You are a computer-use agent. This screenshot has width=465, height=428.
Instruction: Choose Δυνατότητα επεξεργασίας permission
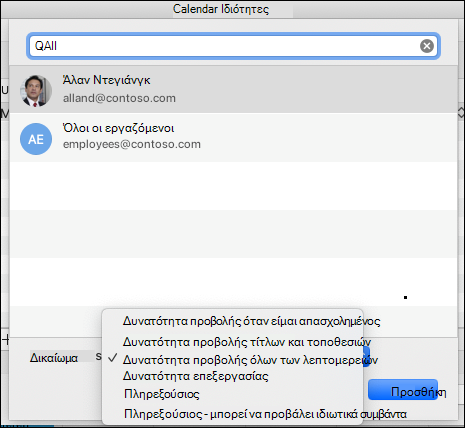[196, 376]
